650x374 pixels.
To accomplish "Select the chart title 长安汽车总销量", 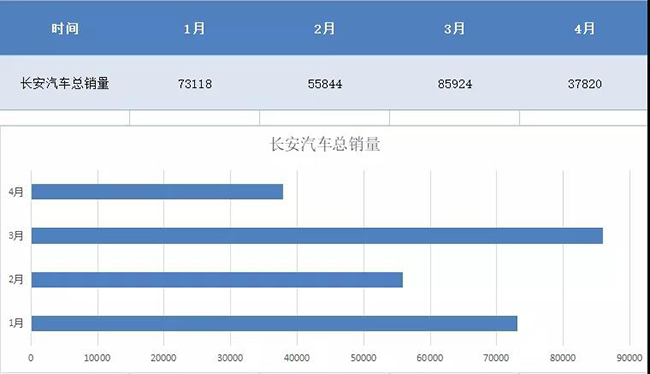I will click(325, 144).
